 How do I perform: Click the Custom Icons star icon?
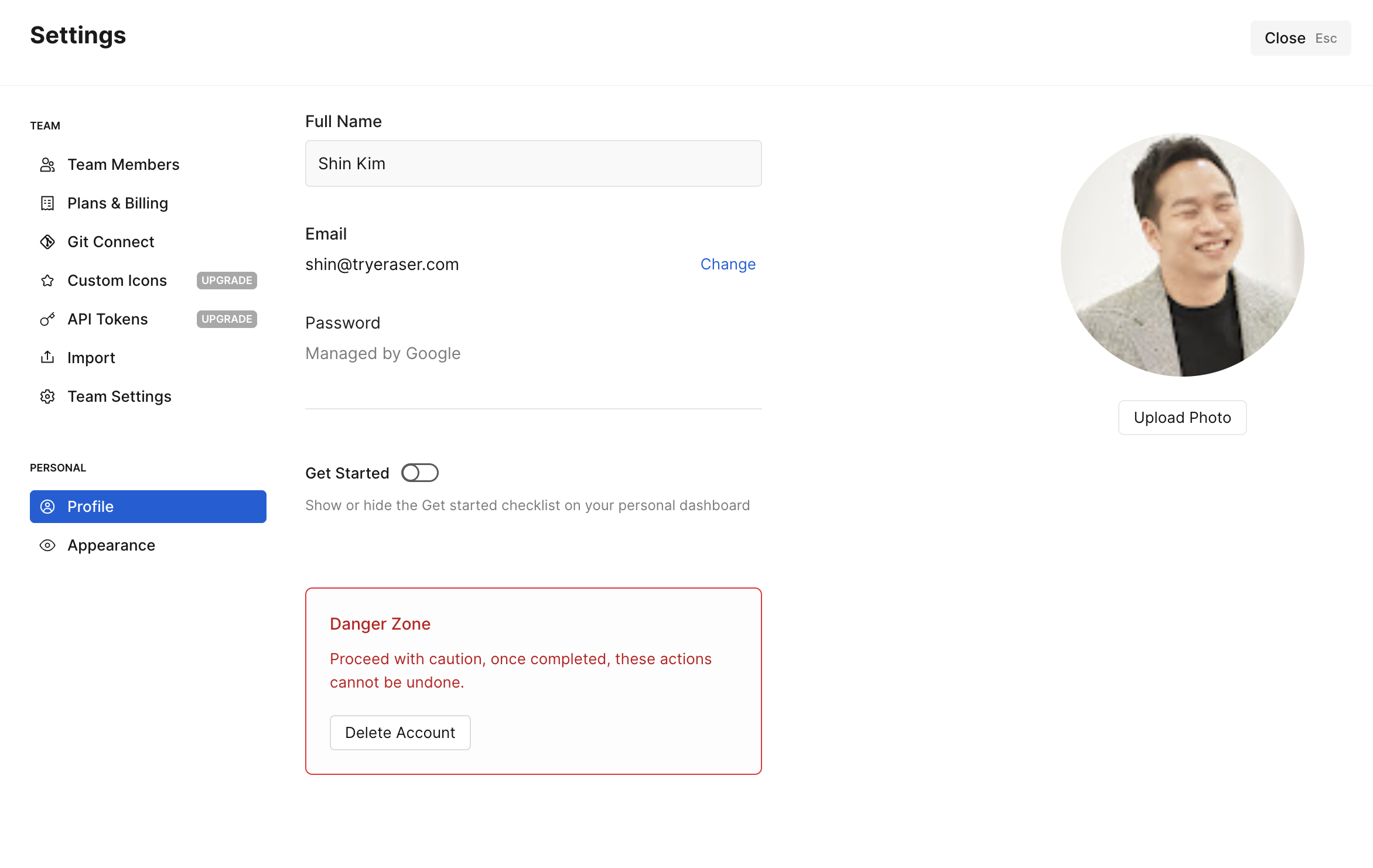point(47,281)
